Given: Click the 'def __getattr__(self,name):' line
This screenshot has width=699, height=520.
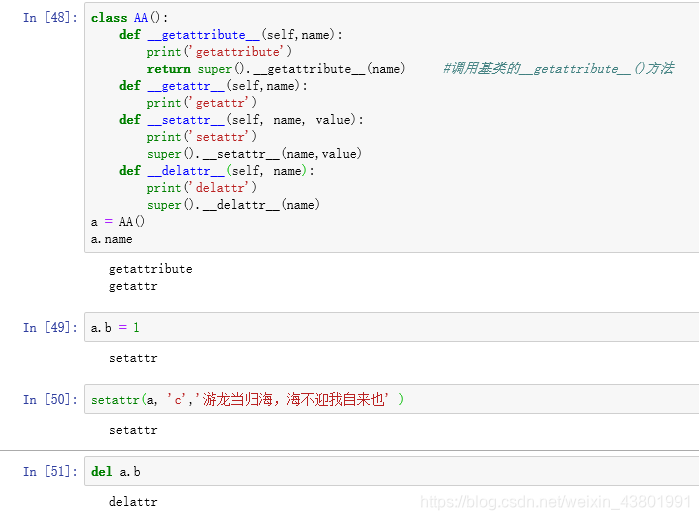Looking at the screenshot, I should coord(213,86).
